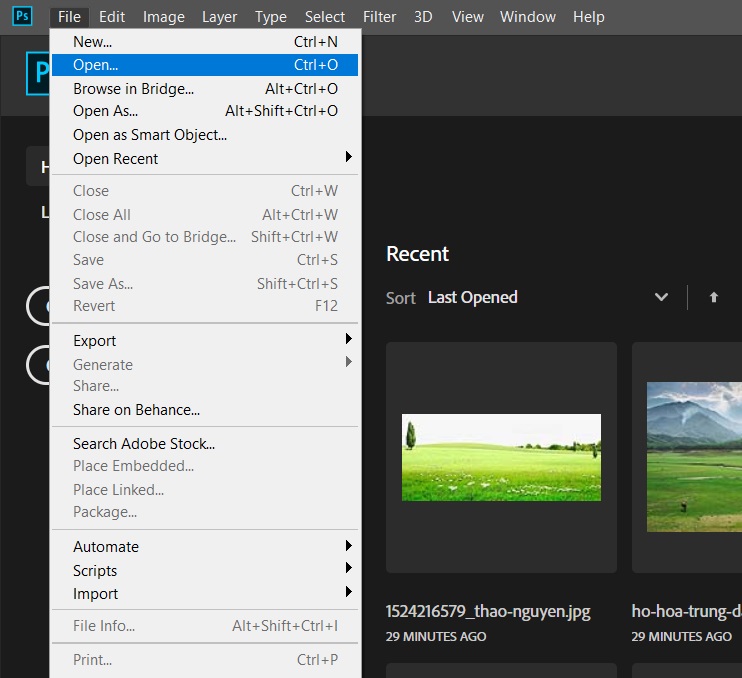Choose Search Adobe Stock...
Image resolution: width=742 pixels, height=678 pixels.
click(205, 444)
